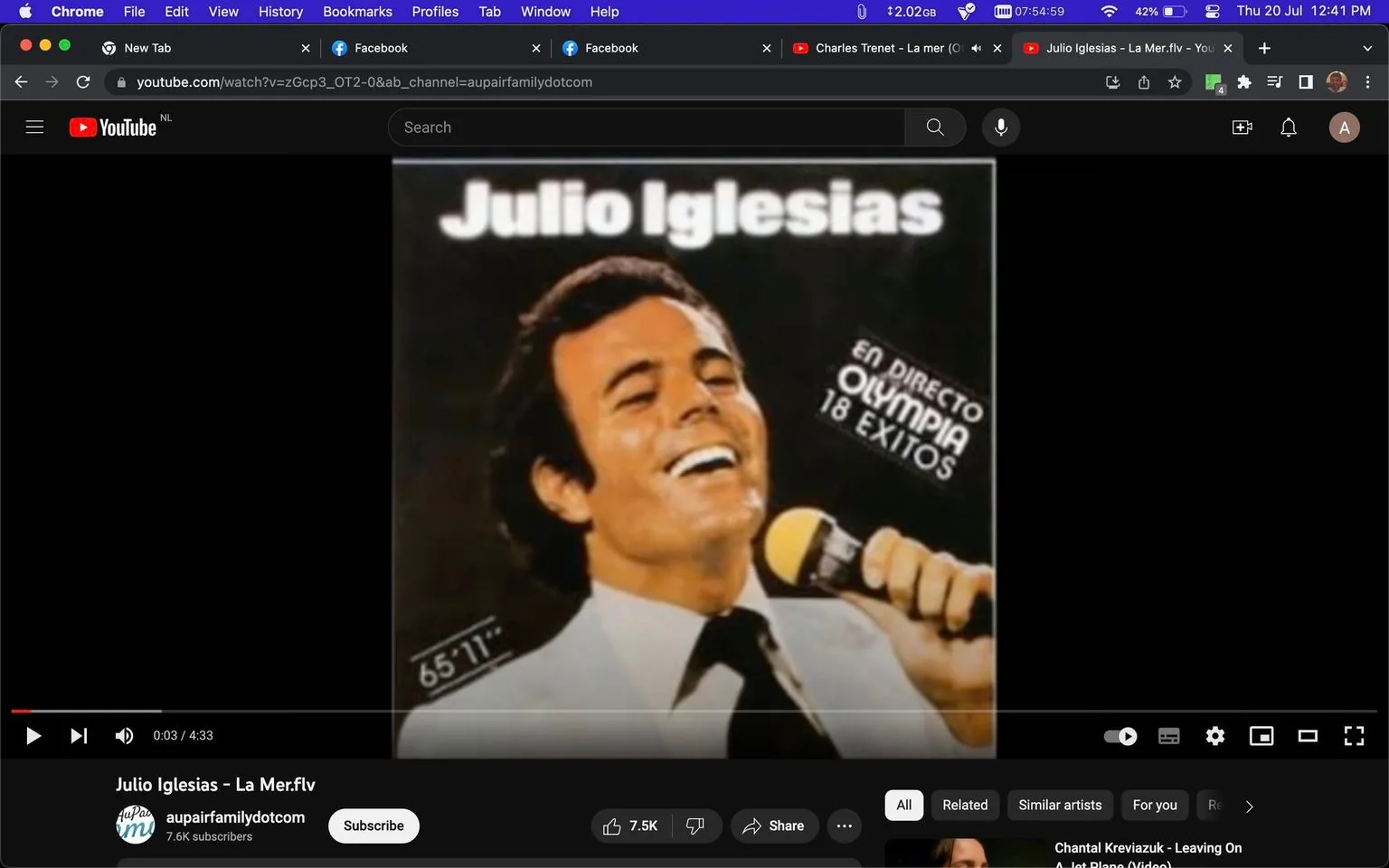This screenshot has height=868, width=1389.
Task: Toggle the autoplay switch
Action: coord(1120,736)
